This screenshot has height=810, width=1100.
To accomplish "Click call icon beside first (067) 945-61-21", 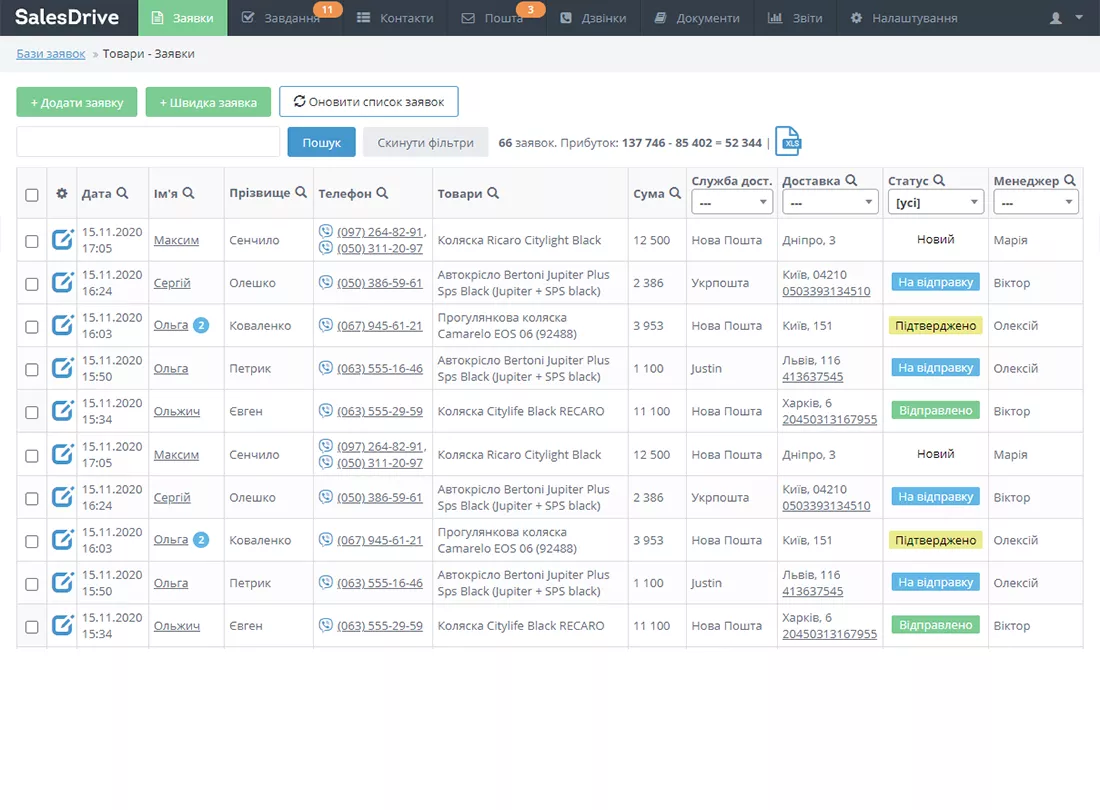I will coord(326,325).
